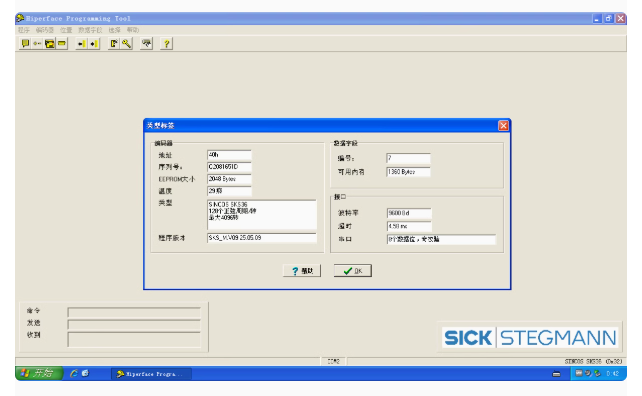
Task: Restore down the Hiperface Programming Tool window
Action: (x=609, y=18)
